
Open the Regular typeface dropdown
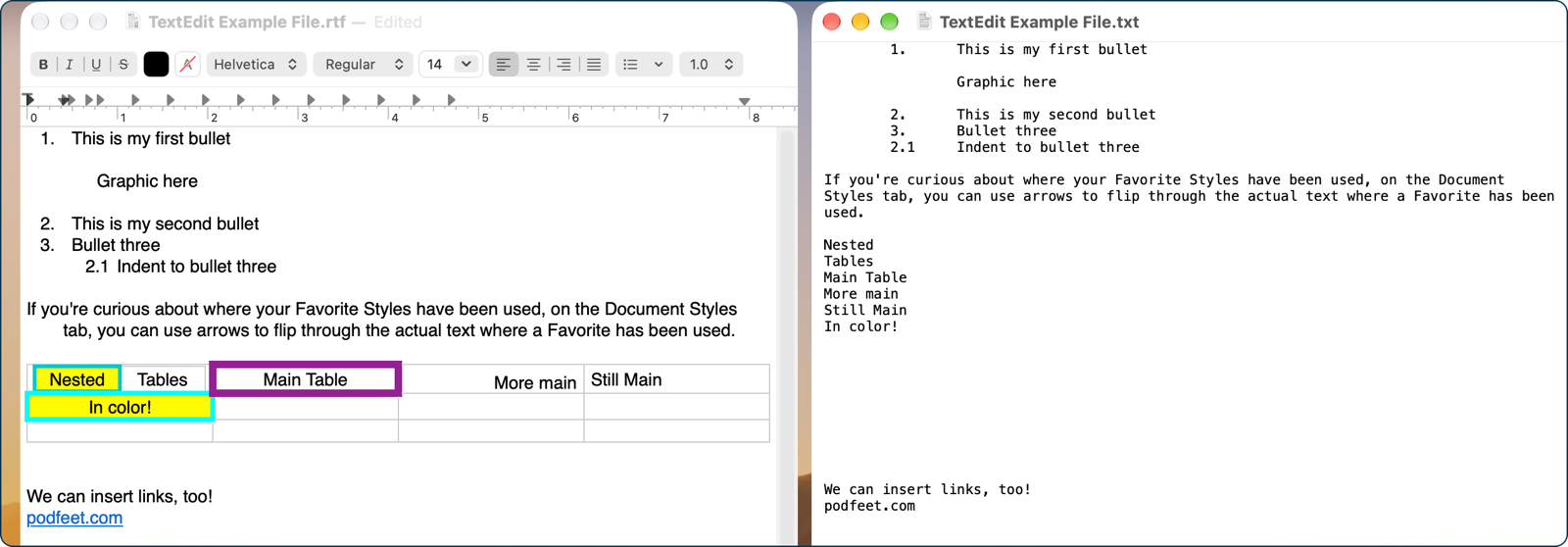(364, 65)
